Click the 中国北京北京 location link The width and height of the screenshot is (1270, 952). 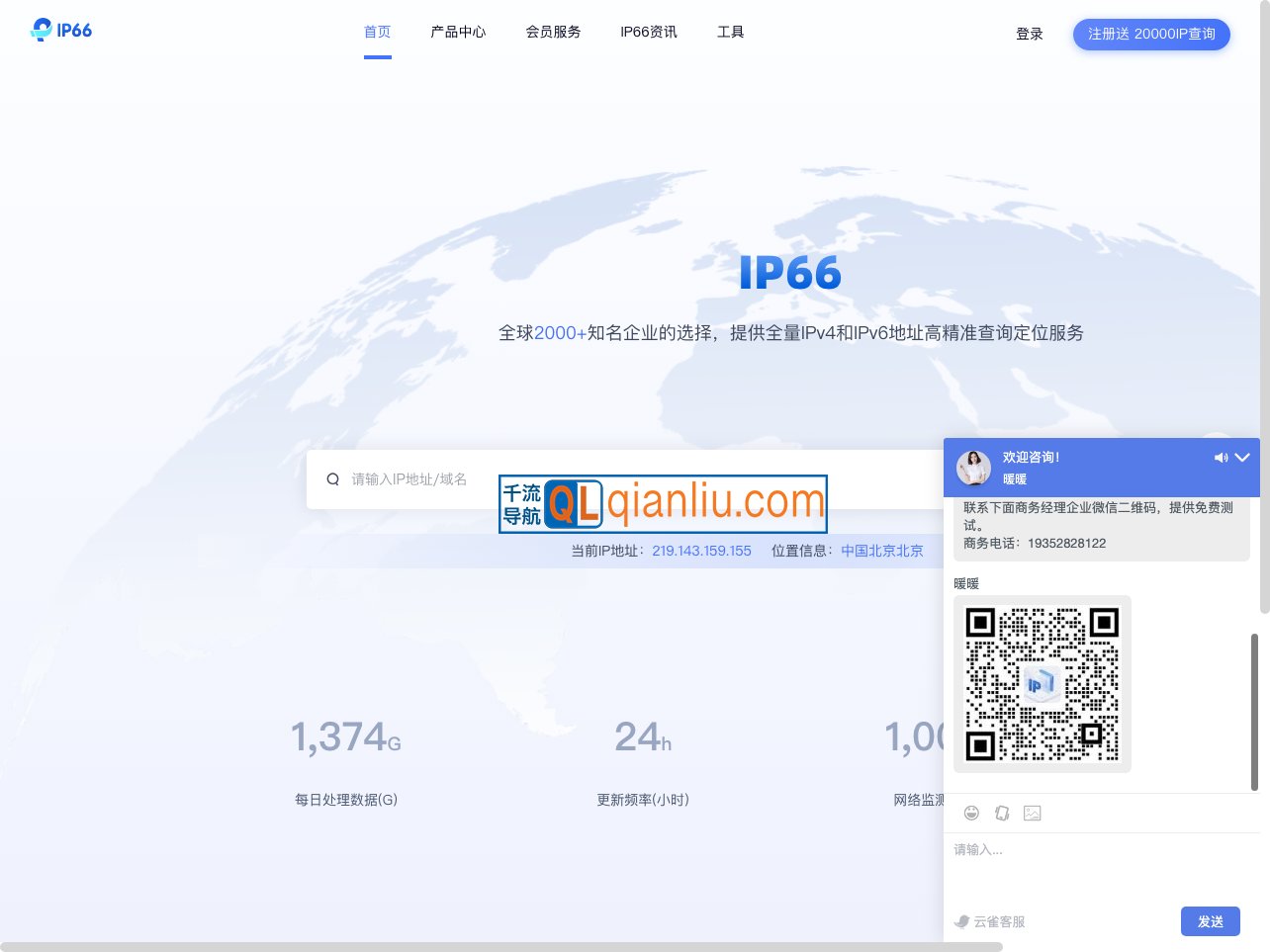point(881,551)
